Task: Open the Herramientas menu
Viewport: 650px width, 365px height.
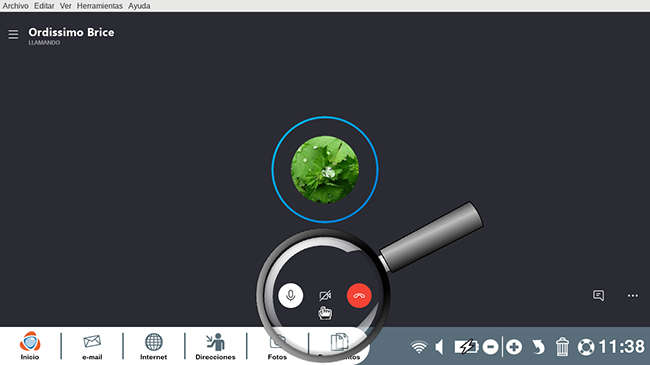Action: coord(99,6)
